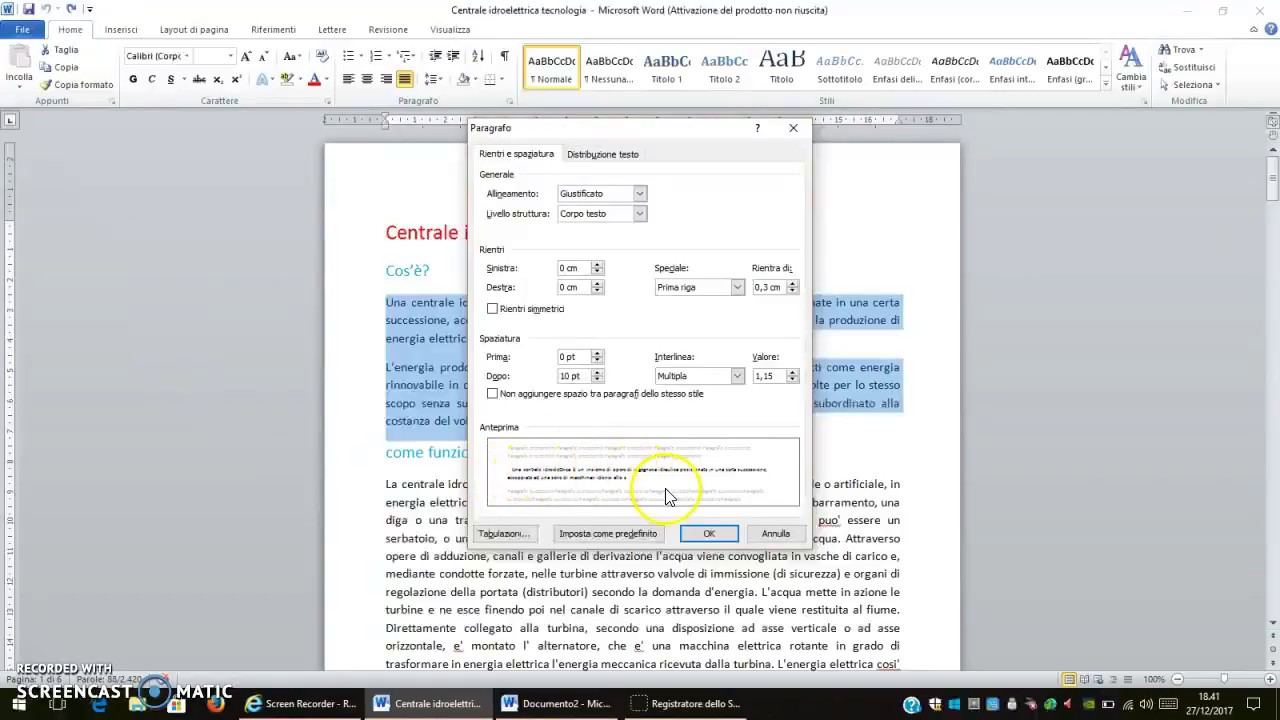The height and width of the screenshot is (720, 1280).
Task: Save document from quick access toolbar
Action: click(x=28, y=9)
